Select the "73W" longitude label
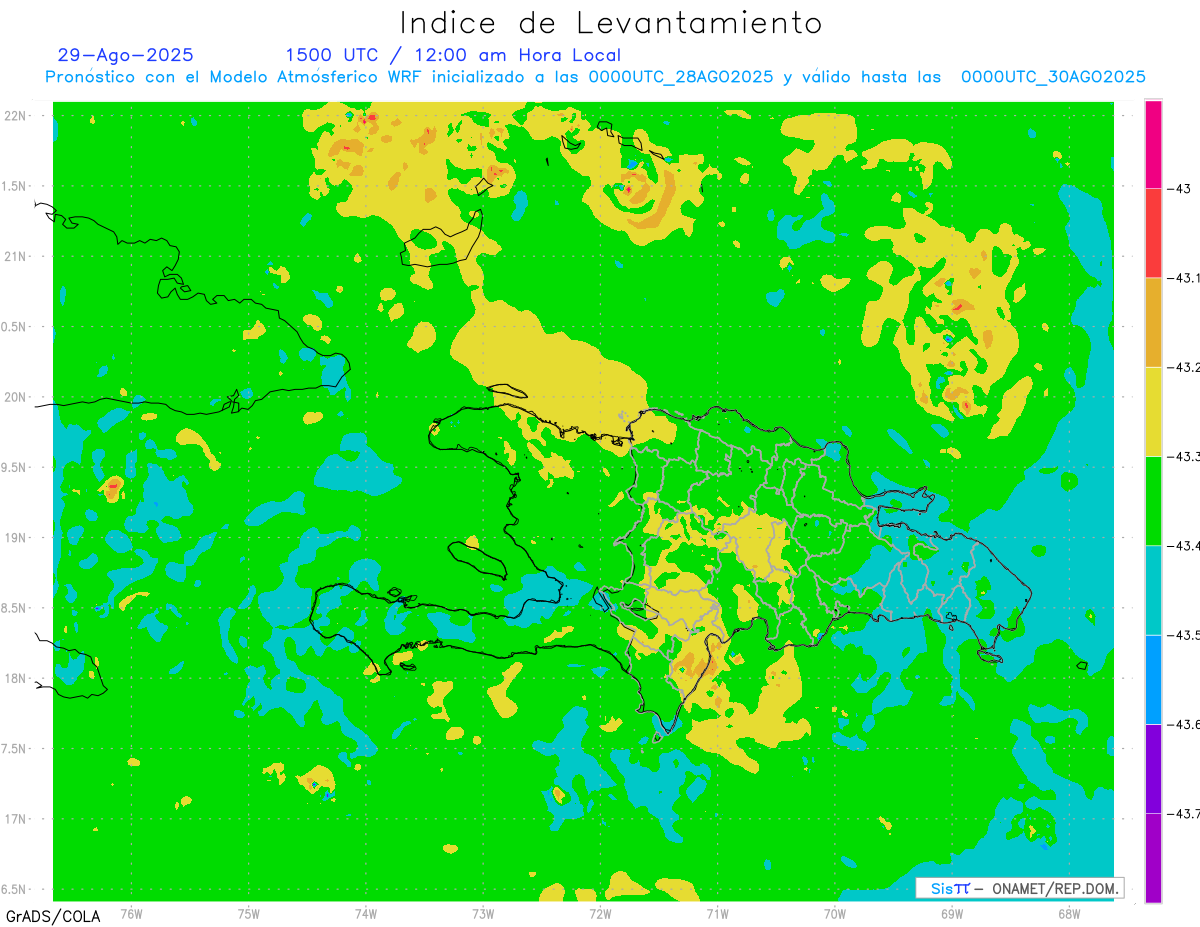 pyautogui.click(x=483, y=913)
